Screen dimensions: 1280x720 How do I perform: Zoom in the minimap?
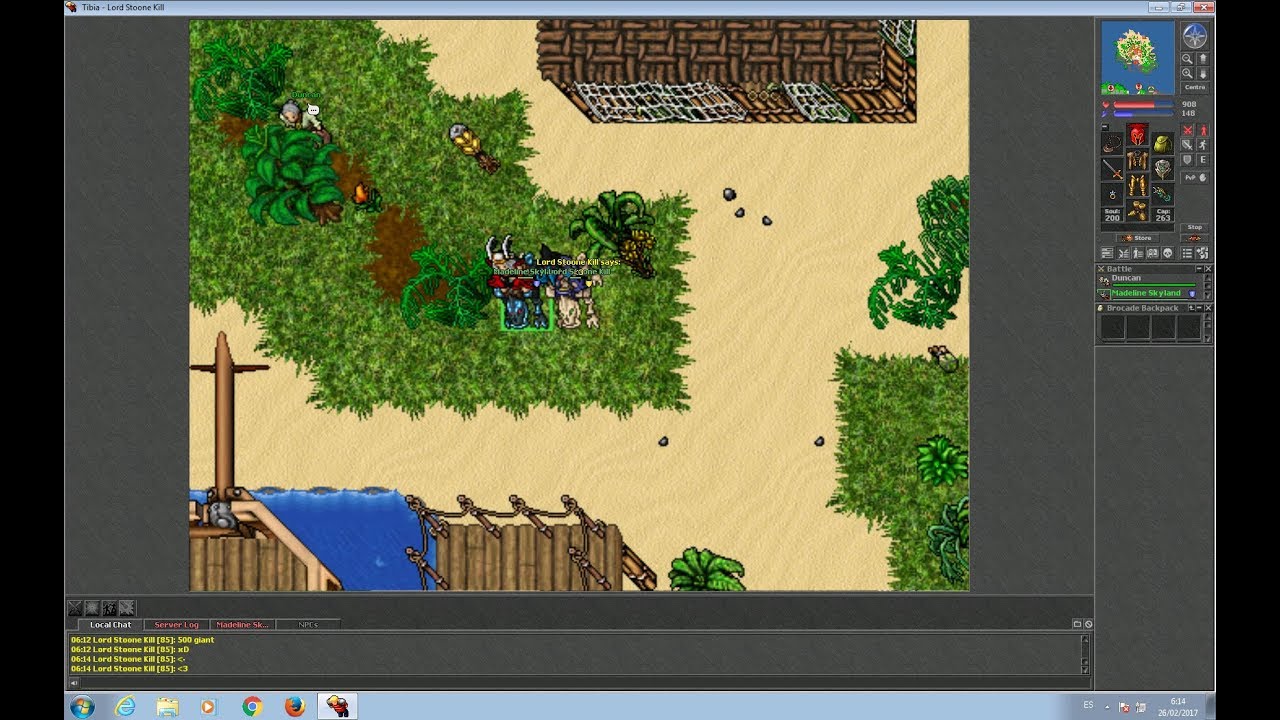click(1187, 73)
